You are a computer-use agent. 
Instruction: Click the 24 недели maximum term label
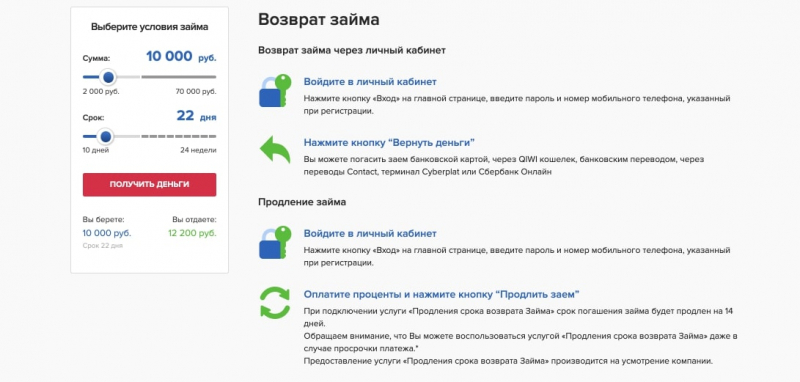click(198, 150)
